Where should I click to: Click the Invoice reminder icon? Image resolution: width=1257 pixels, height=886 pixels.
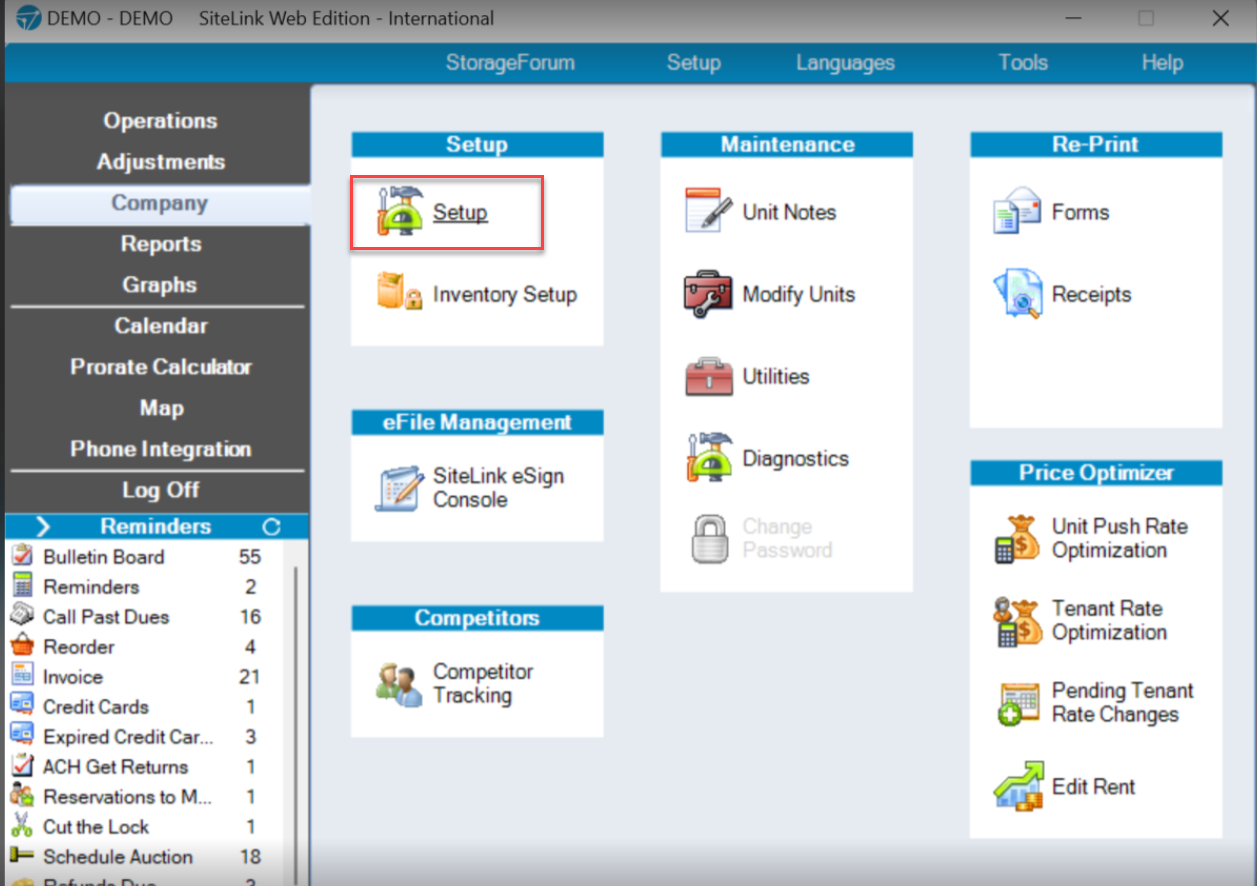tap(21, 676)
